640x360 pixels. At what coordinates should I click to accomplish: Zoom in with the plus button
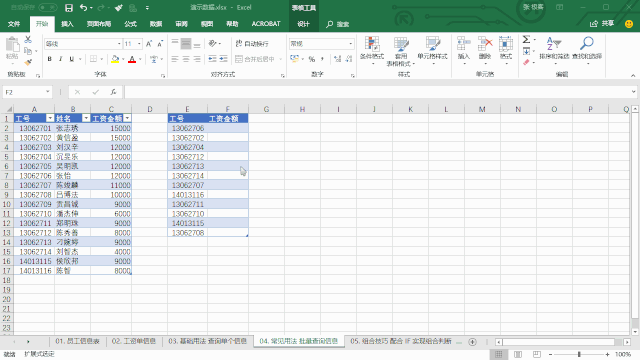tap(607, 354)
